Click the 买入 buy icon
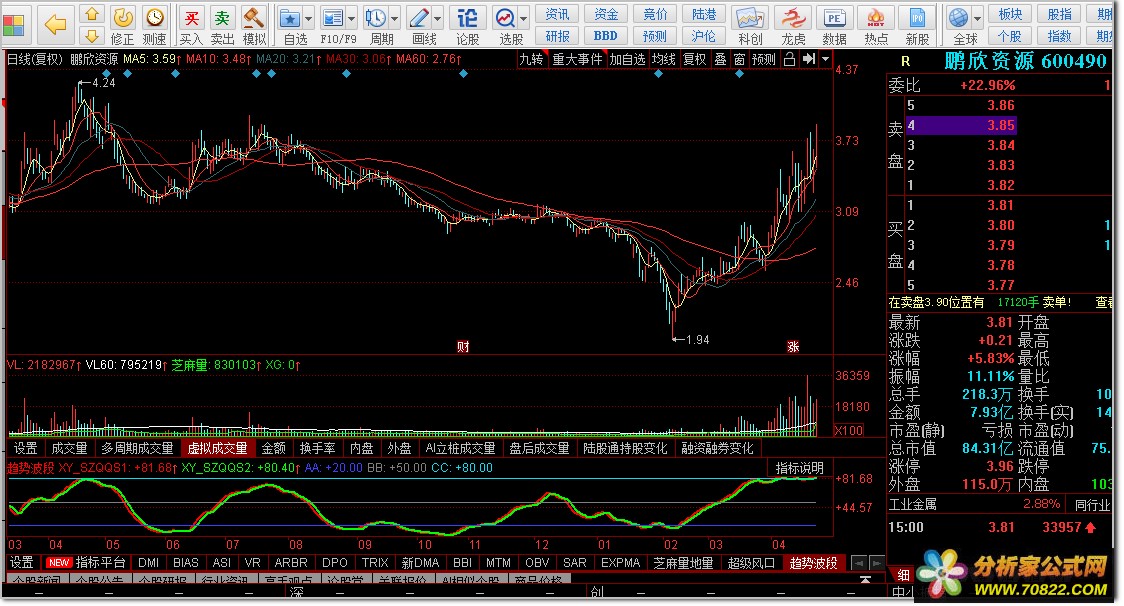The height and width of the screenshot is (606, 1124). click(x=191, y=17)
